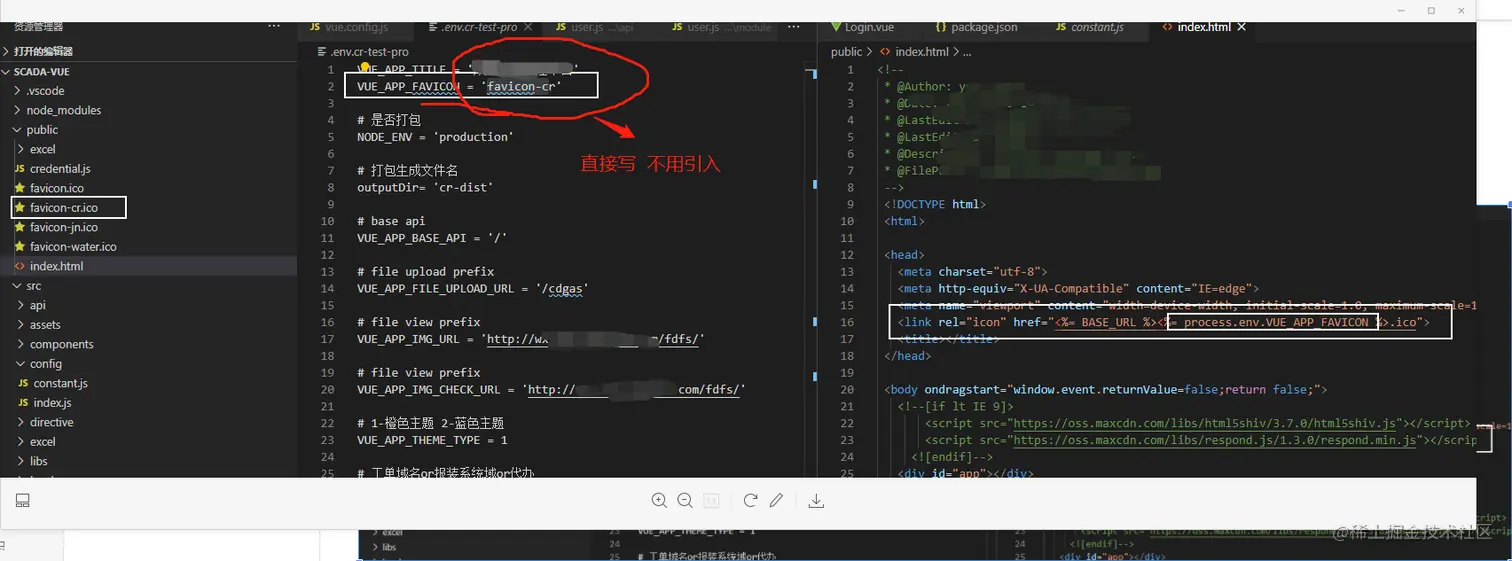The image size is (1512, 561).
Task: Click the VUE_APP_THEME_TYPE = 1 line
Action: [x=432, y=441]
